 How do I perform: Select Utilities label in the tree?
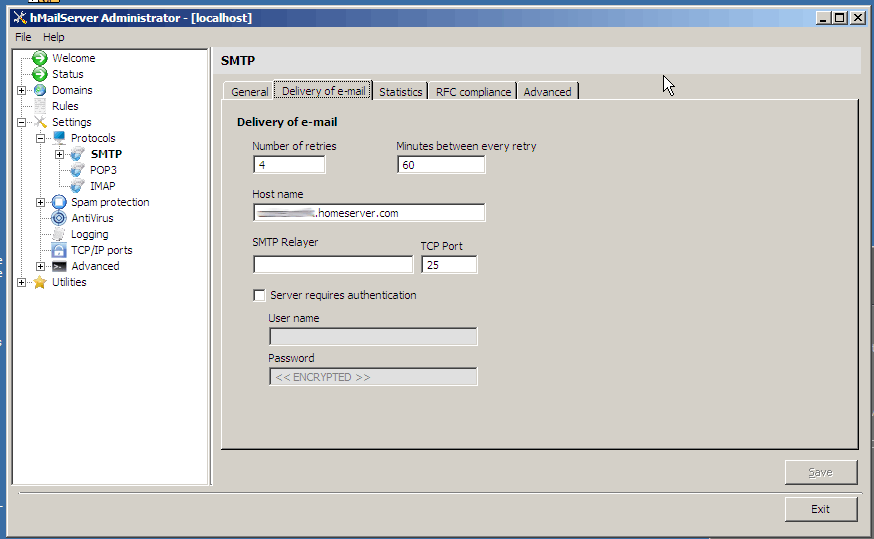[x=69, y=283]
